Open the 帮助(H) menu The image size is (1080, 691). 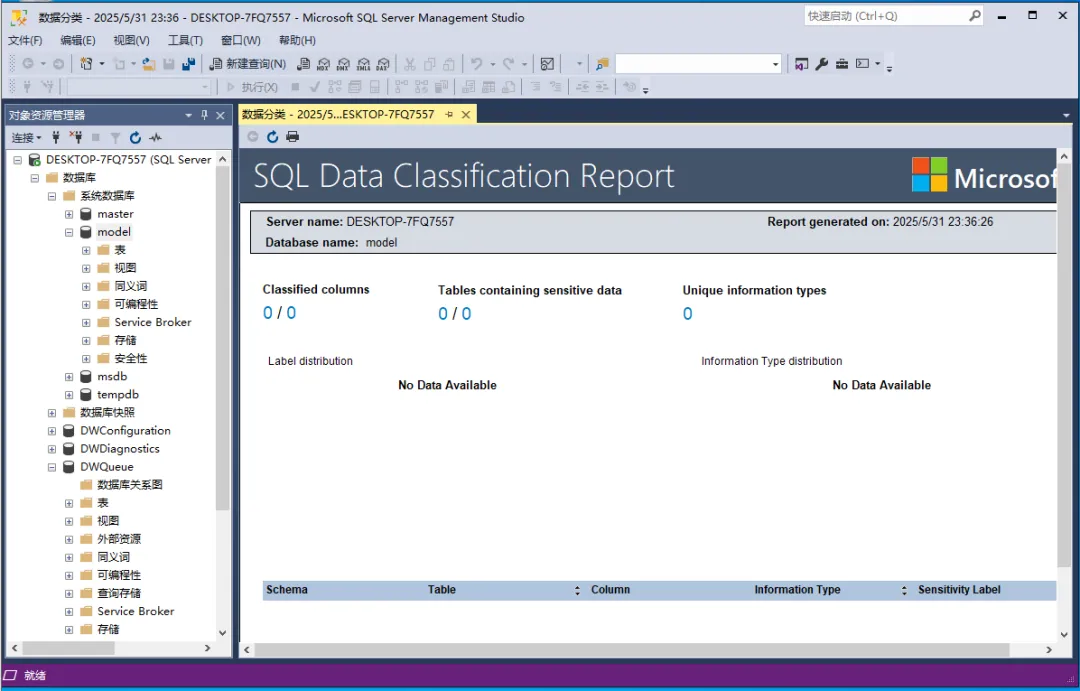tap(297, 40)
